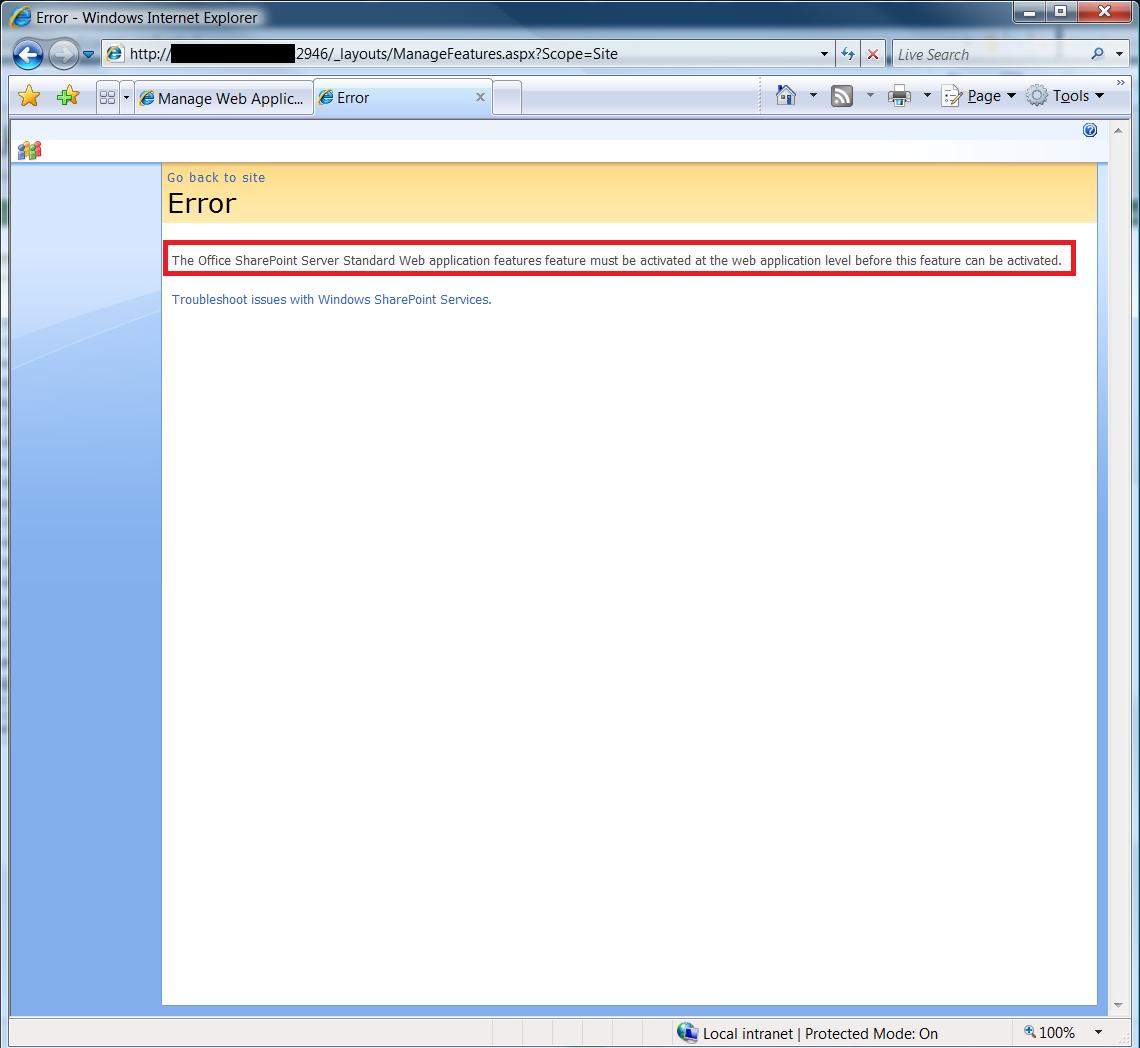Click the Add to Favorites icon
Image resolution: width=1140 pixels, height=1048 pixels.
67,97
